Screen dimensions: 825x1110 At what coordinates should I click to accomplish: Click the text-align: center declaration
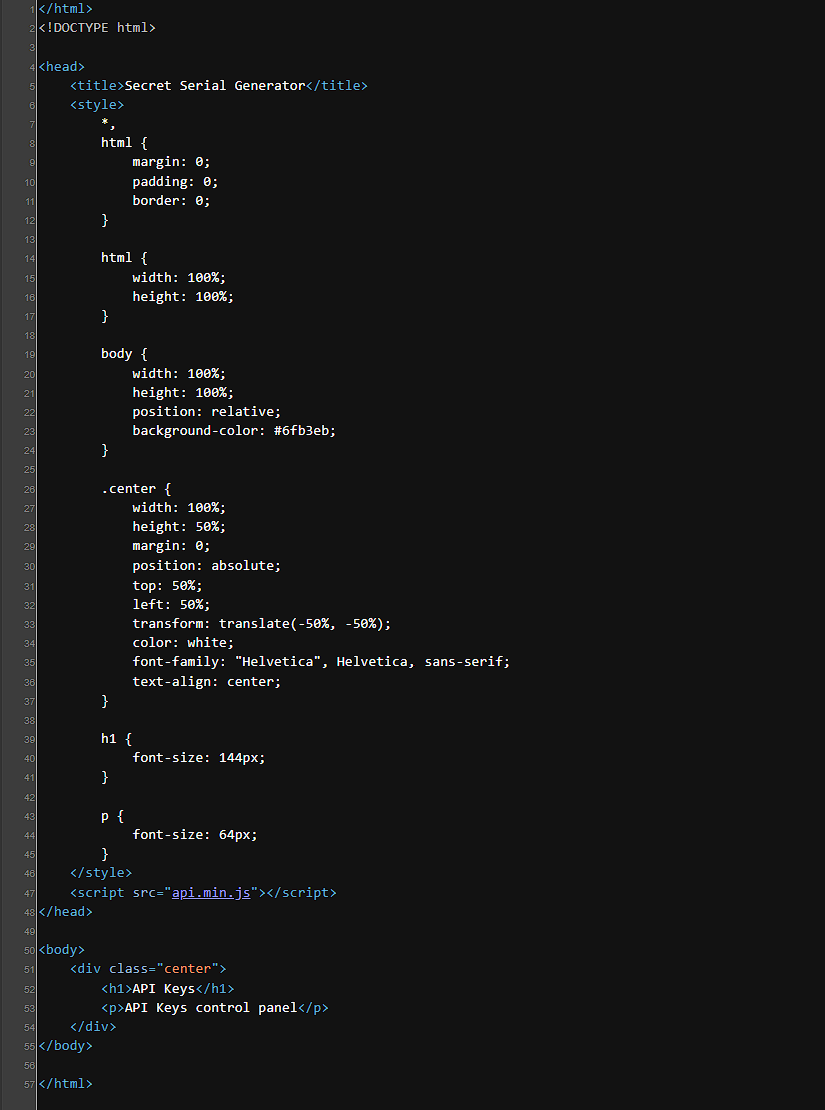pos(207,682)
